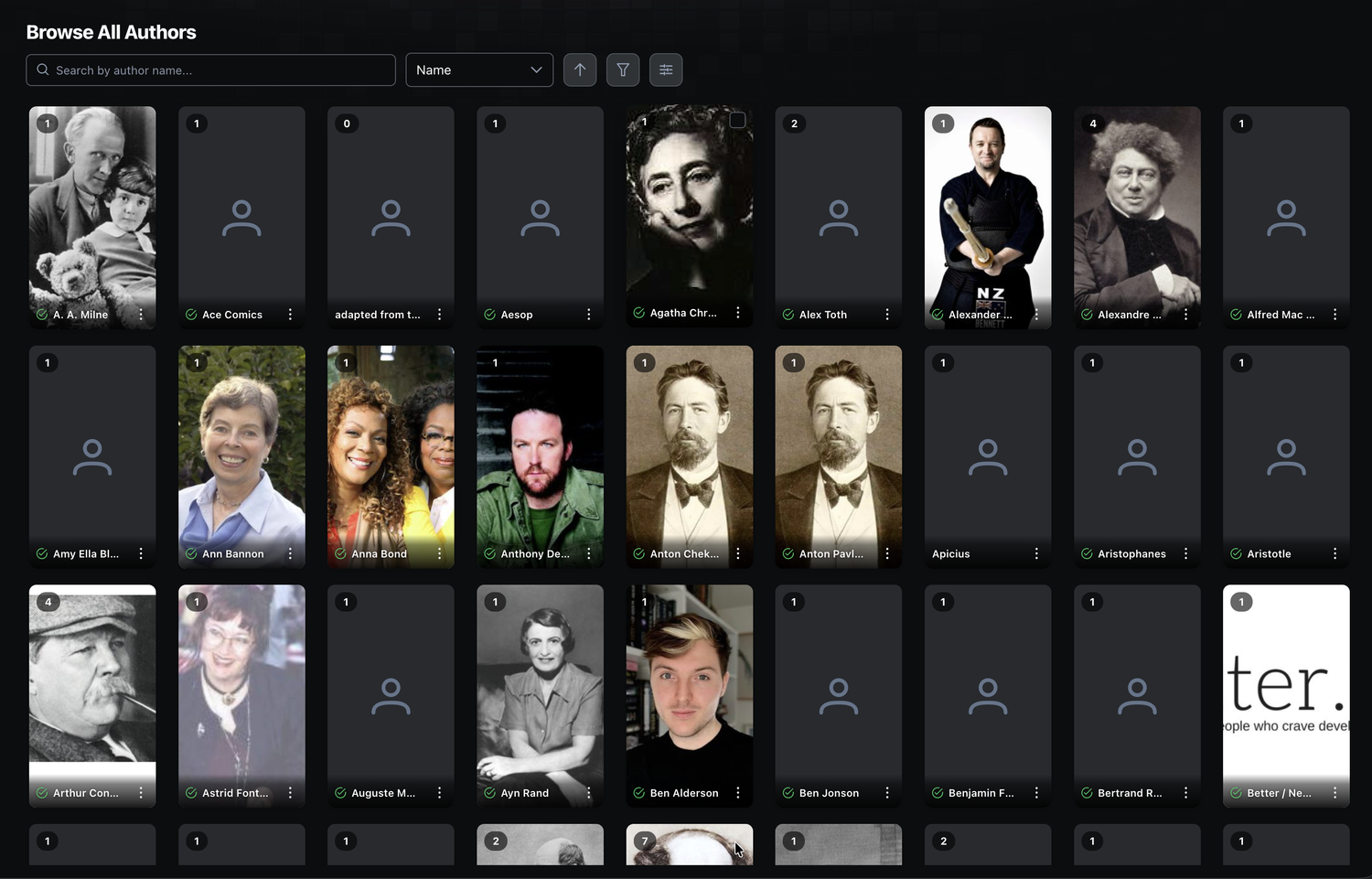This screenshot has height=879, width=1372.
Task: Click the author name 'Ace Comics'
Action: pos(232,315)
